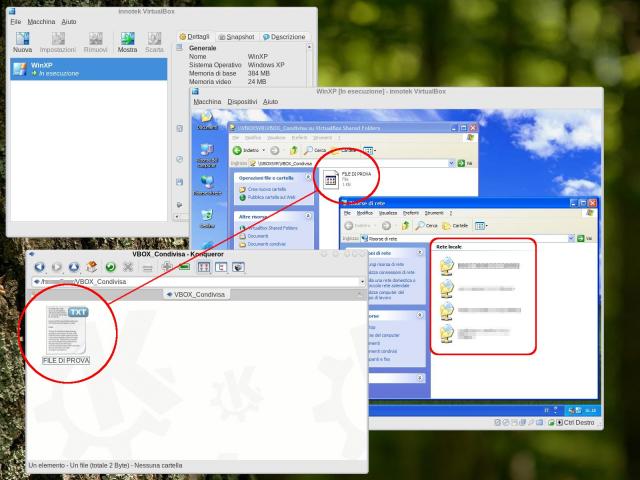Click Risorse di rete address field
The width and height of the screenshot is (640, 480).
(x=468, y=238)
